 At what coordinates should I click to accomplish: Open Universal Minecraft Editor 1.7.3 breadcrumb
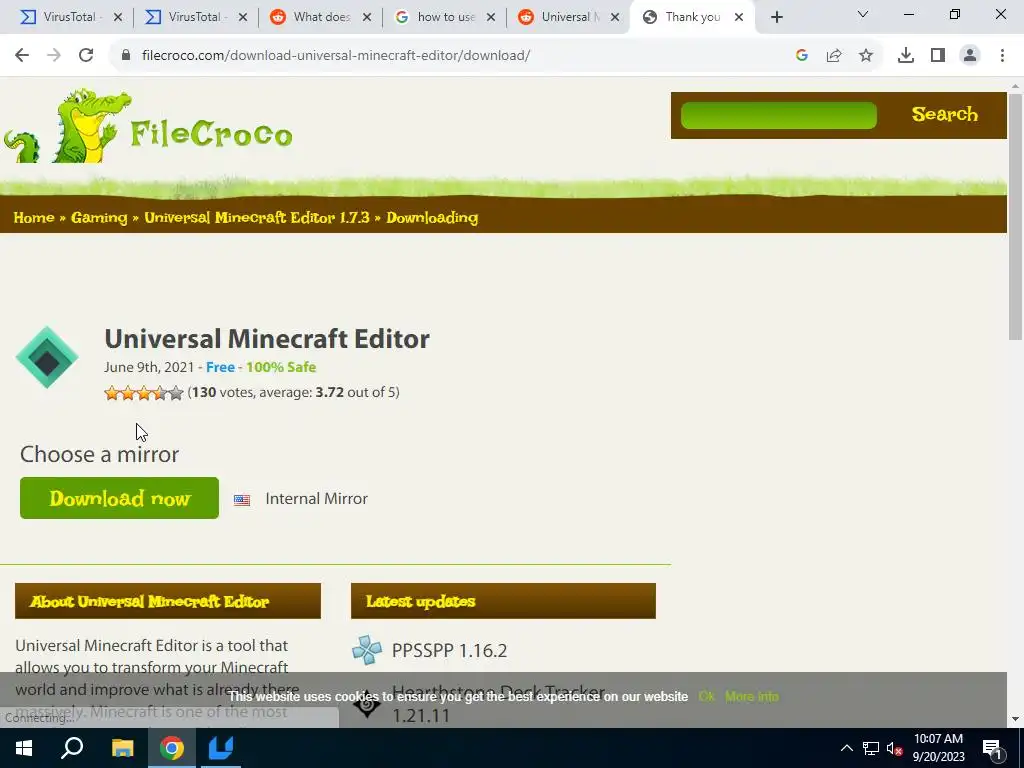coord(257,217)
